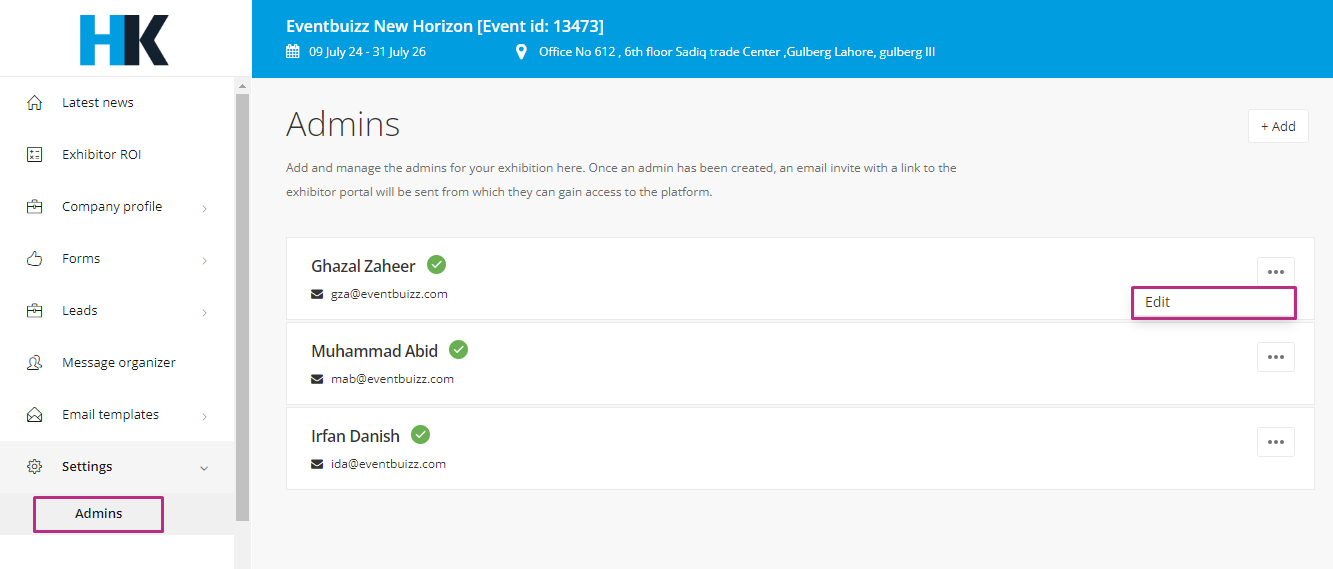Click the sidebar vertical scrollbar
The height and width of the screenshot is (569, 1333).
coord(242,307)
